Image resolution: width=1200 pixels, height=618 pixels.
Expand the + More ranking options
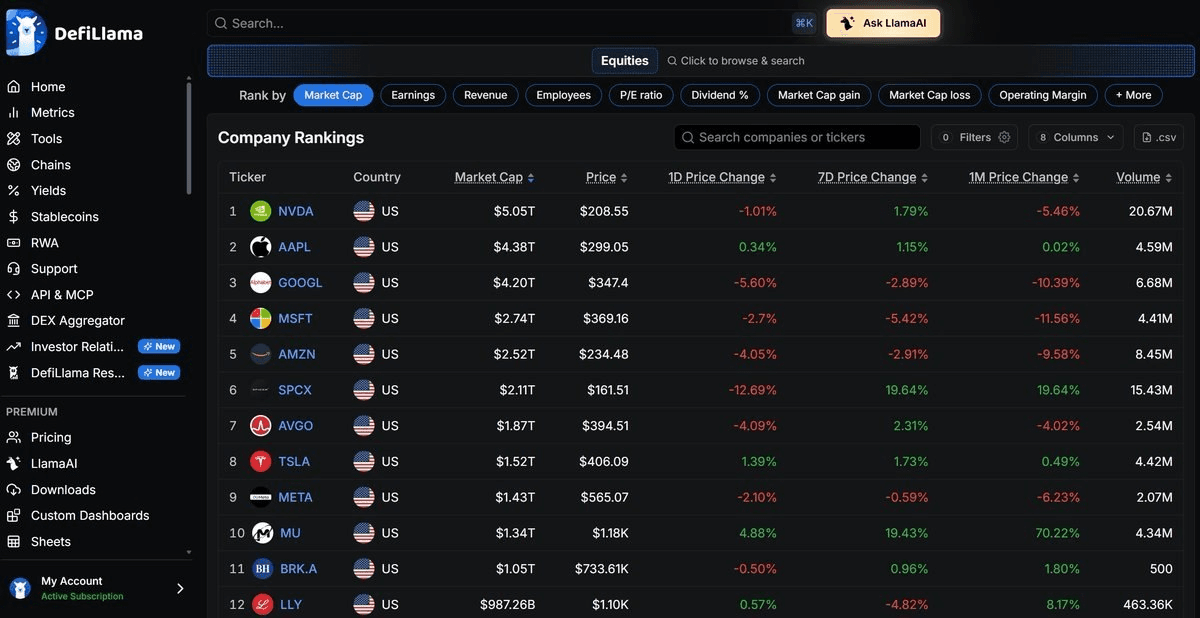click(1133, 95)
